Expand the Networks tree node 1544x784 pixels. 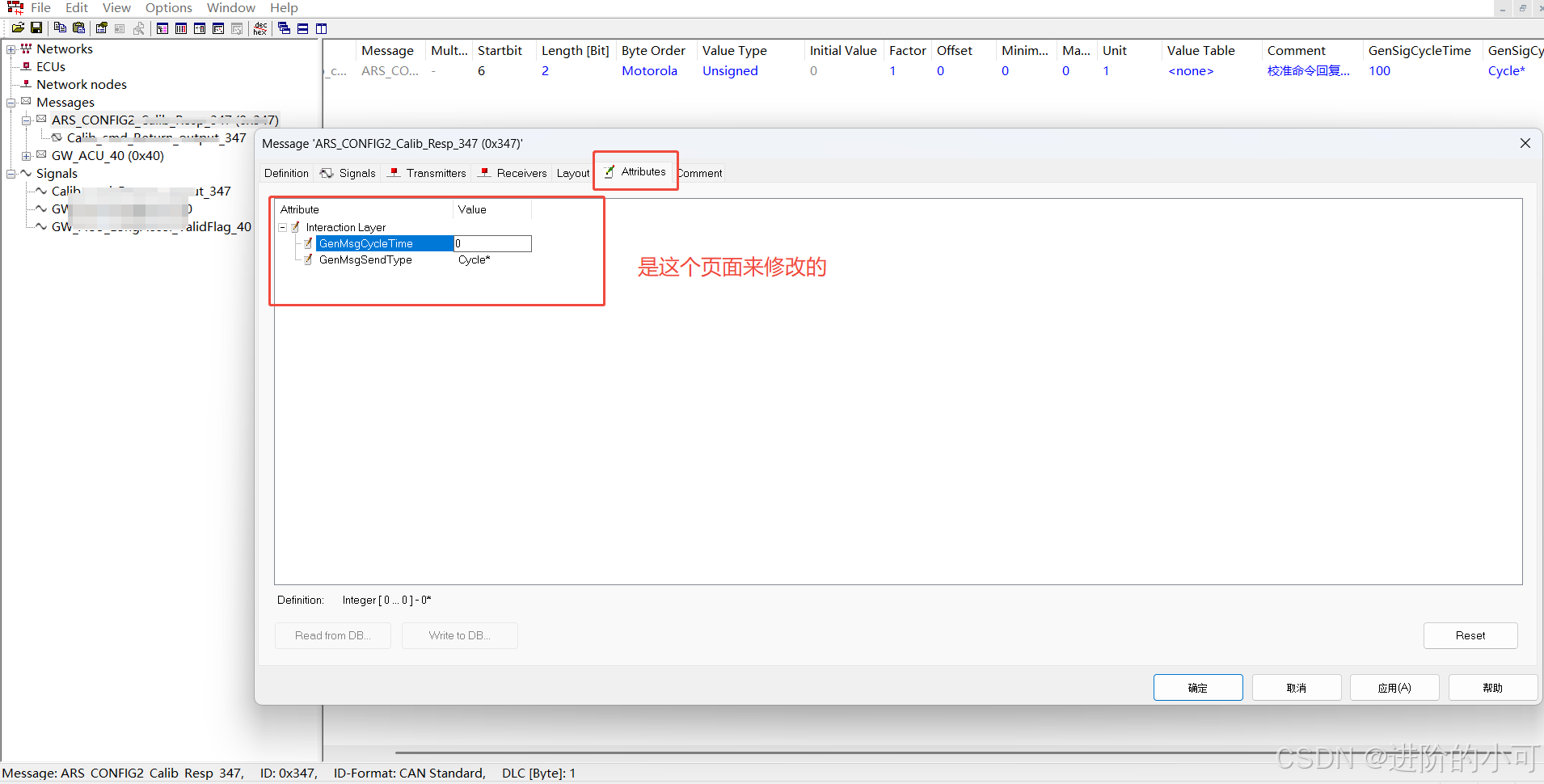coord(11,49)
